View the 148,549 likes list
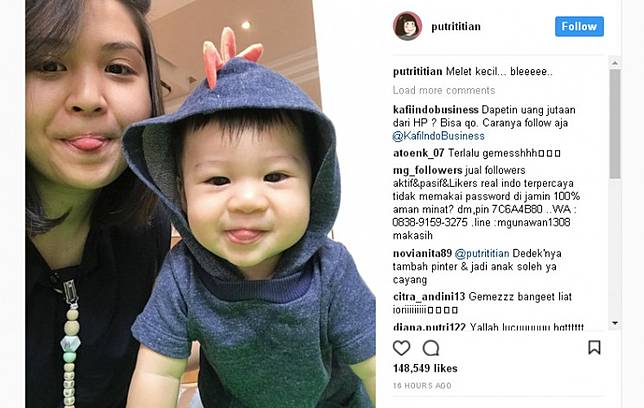The width and height of the screenshot is (644, 408). point(425,368)
